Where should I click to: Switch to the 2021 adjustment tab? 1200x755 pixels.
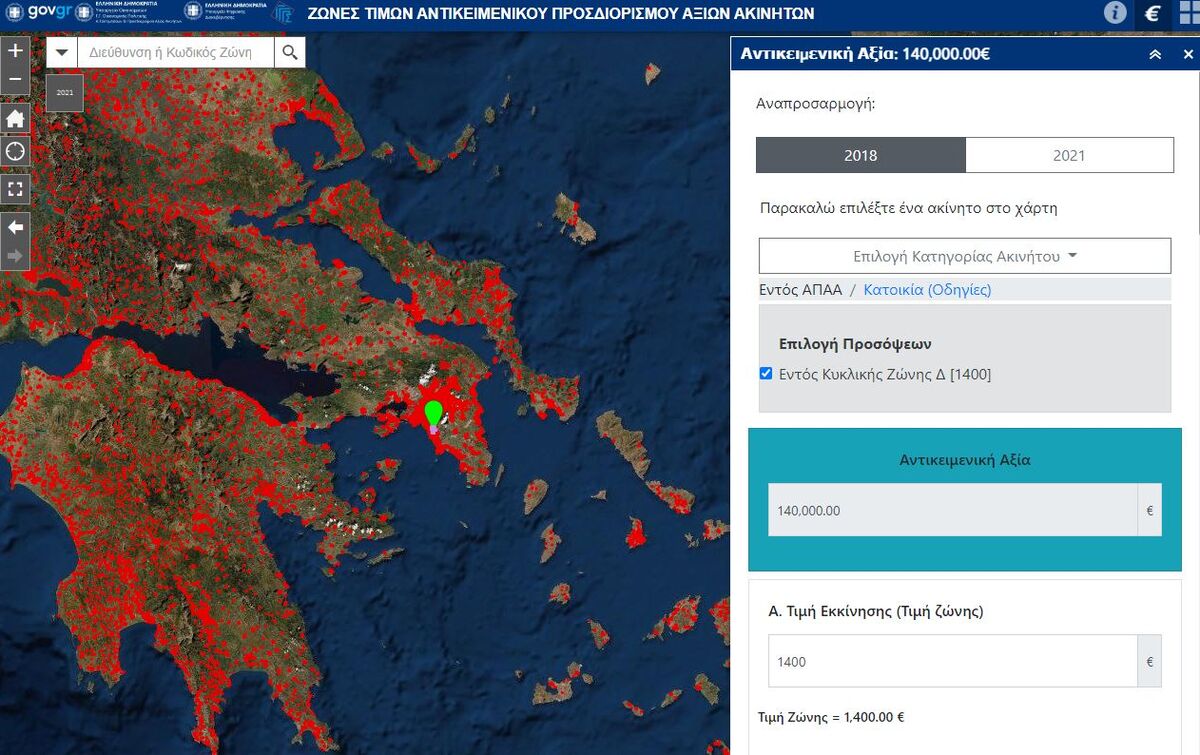(1068, 155)
